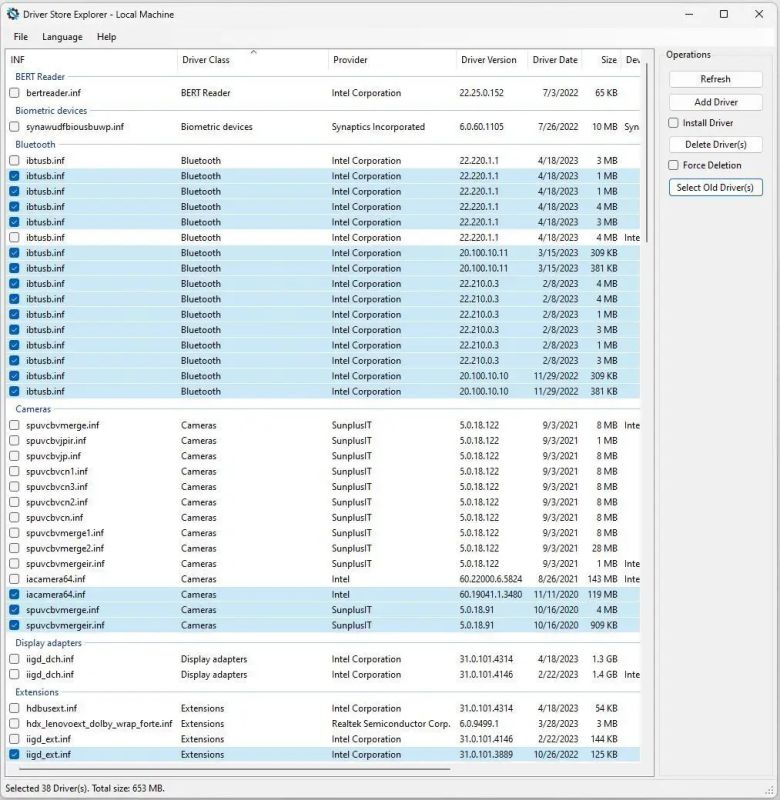Collapse the Cameras group header
Screen dimensions: 780x800
tap(33, 409)
